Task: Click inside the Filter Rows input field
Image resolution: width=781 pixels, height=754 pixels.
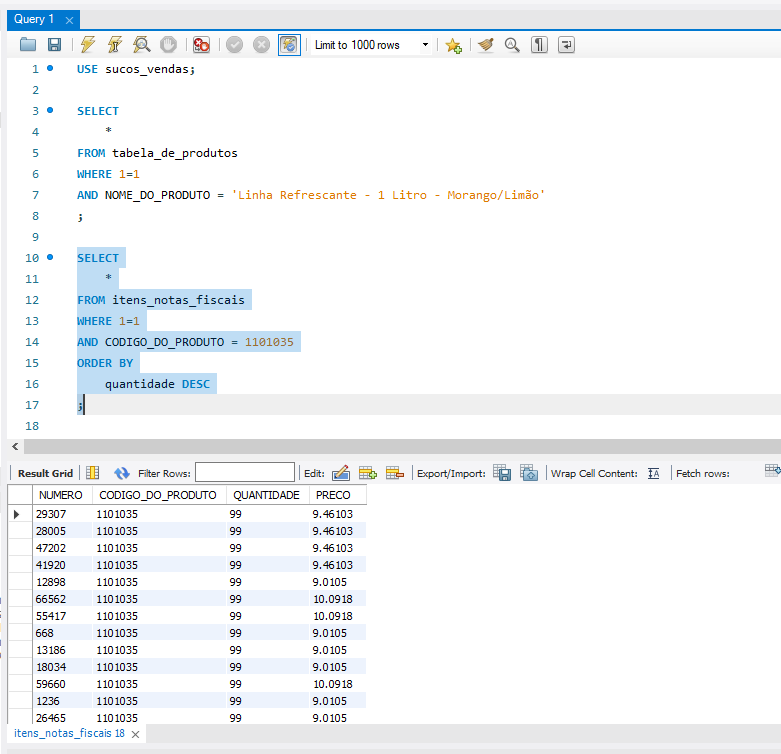Action: (x=244, y=473)
